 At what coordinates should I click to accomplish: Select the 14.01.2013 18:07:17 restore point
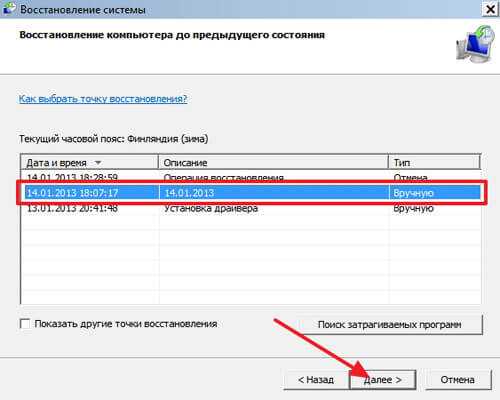pyautogui.click(x=251, y=193)
